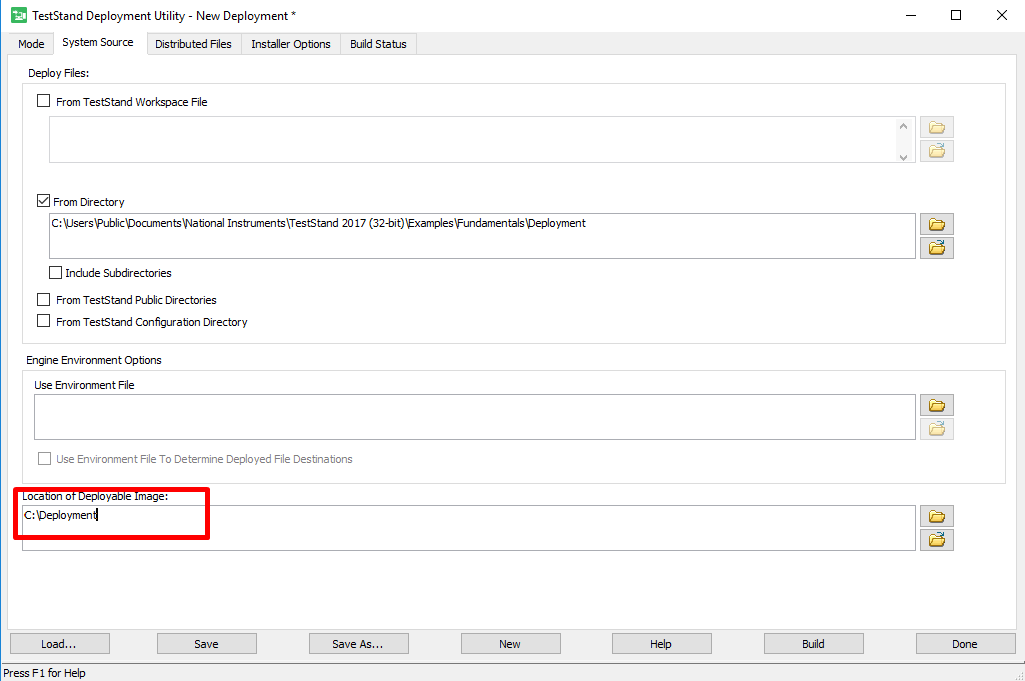The image size is (1025, 681).
Task: Select the System Source tab
Action: 98,42
